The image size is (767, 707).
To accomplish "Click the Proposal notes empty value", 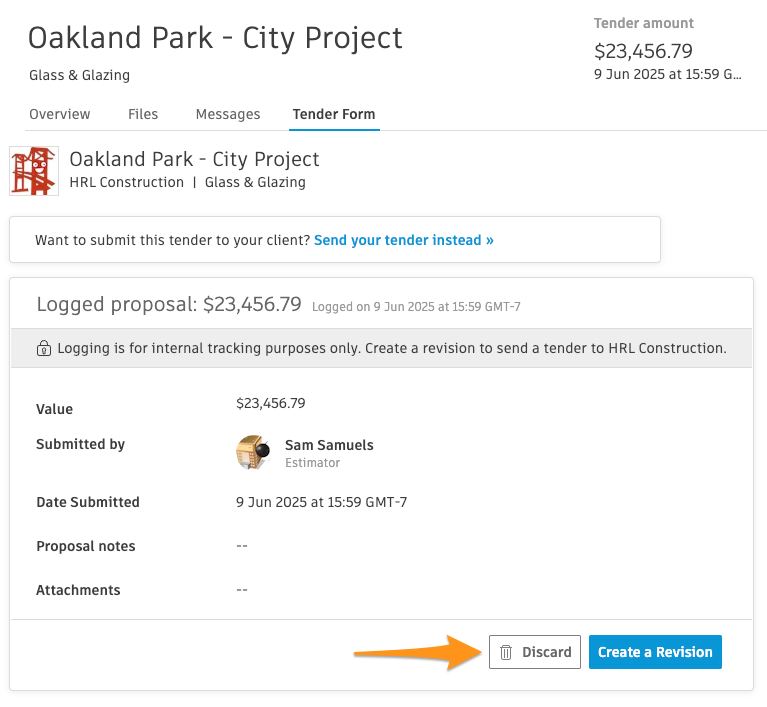I will pos(242,546).
